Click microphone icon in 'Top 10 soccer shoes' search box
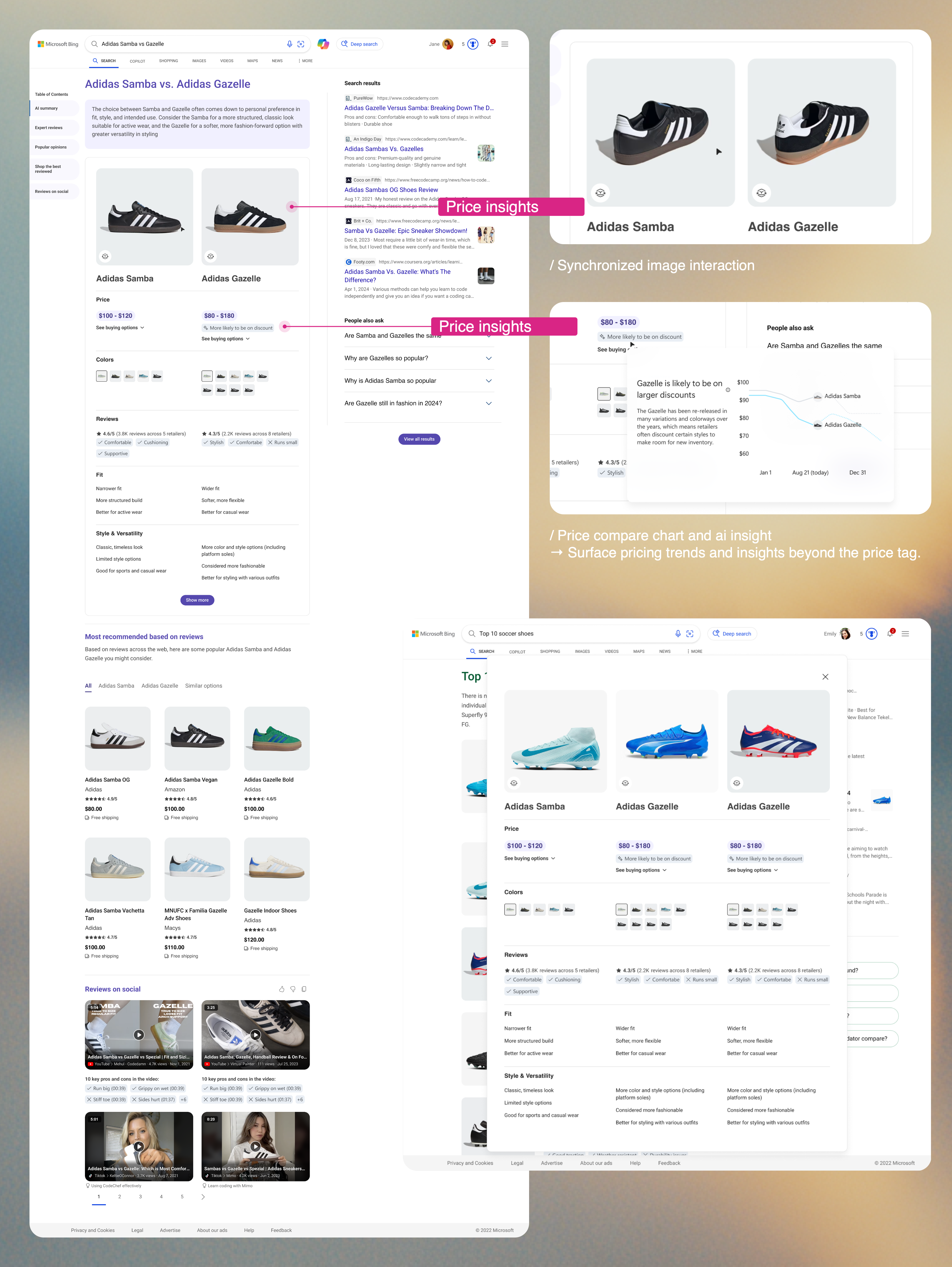Viewport: 952px width, 1267px height. tap(678, 633)
